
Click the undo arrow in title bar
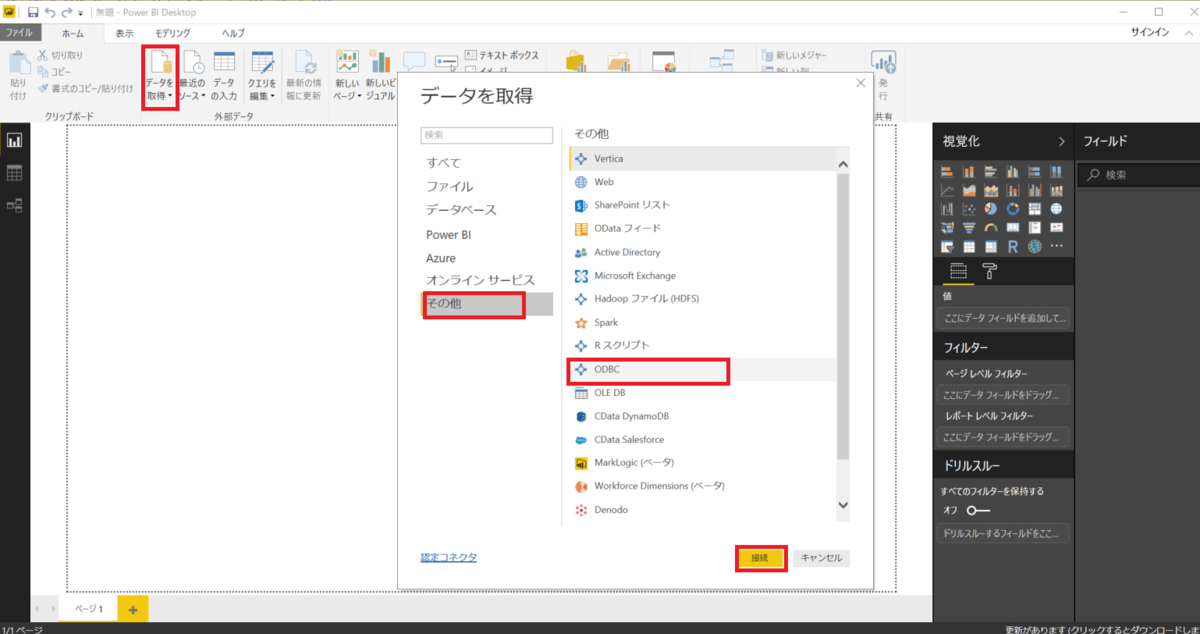click(50, 12)
